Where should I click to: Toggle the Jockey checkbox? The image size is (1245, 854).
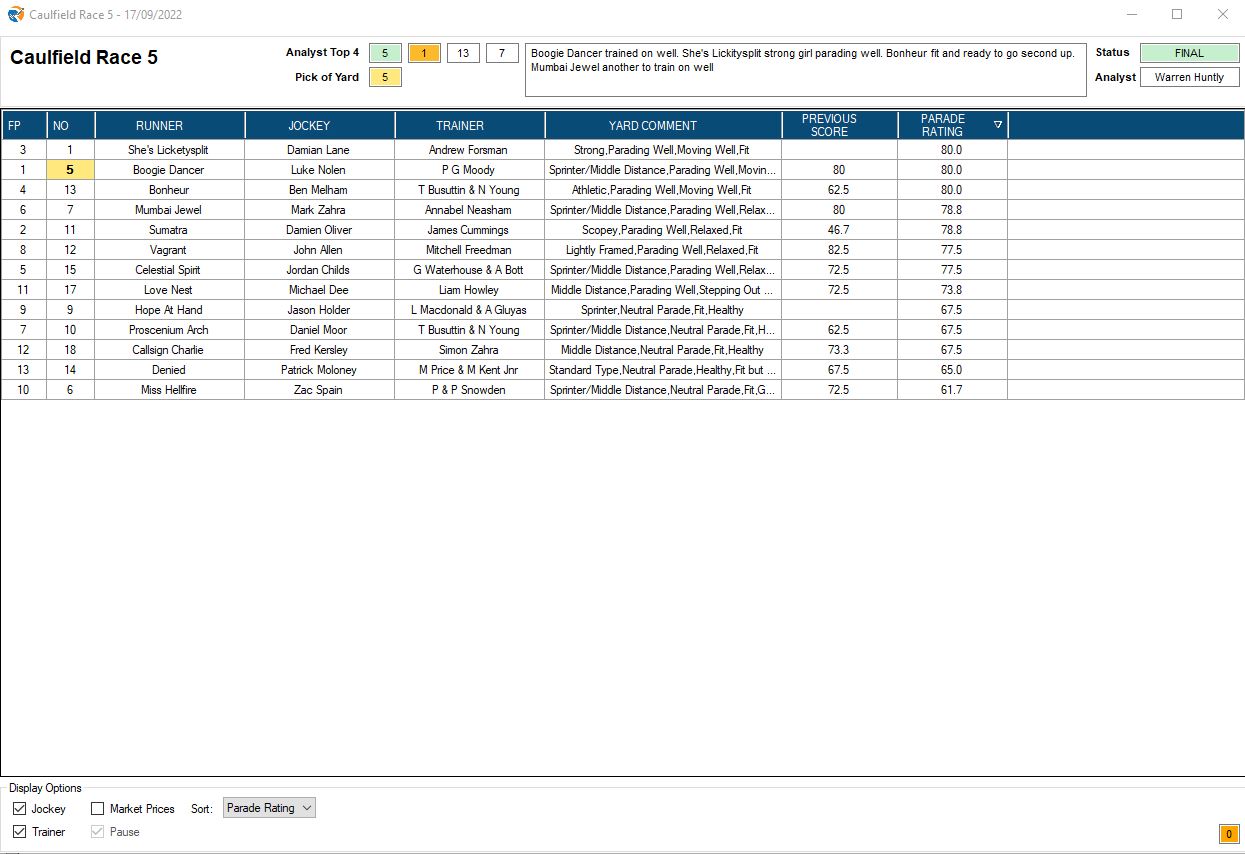[20, 808]
